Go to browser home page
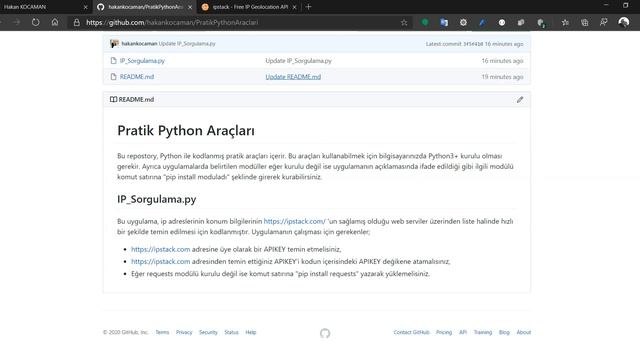This screenshot has height=360, width=640. 55,22
